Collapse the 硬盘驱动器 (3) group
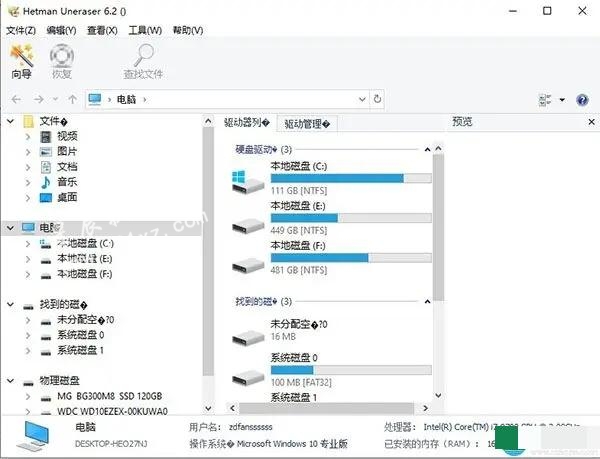Screen dimensions: 600x459 tap(427, 150)
